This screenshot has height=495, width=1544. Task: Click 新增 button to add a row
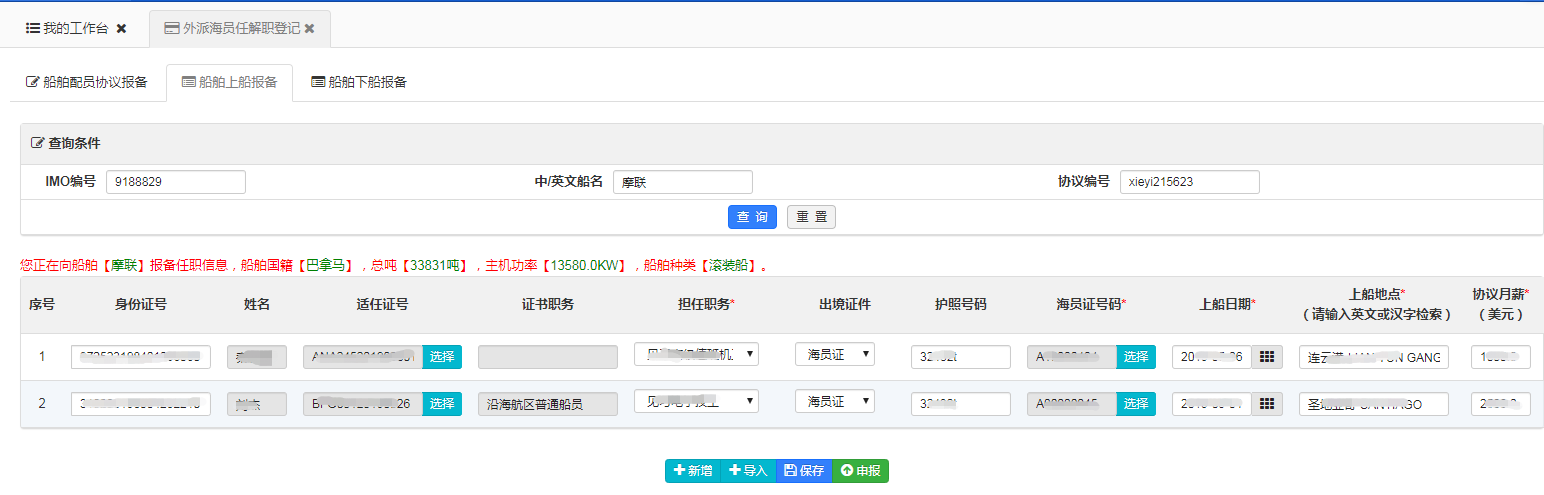[692, 470]
